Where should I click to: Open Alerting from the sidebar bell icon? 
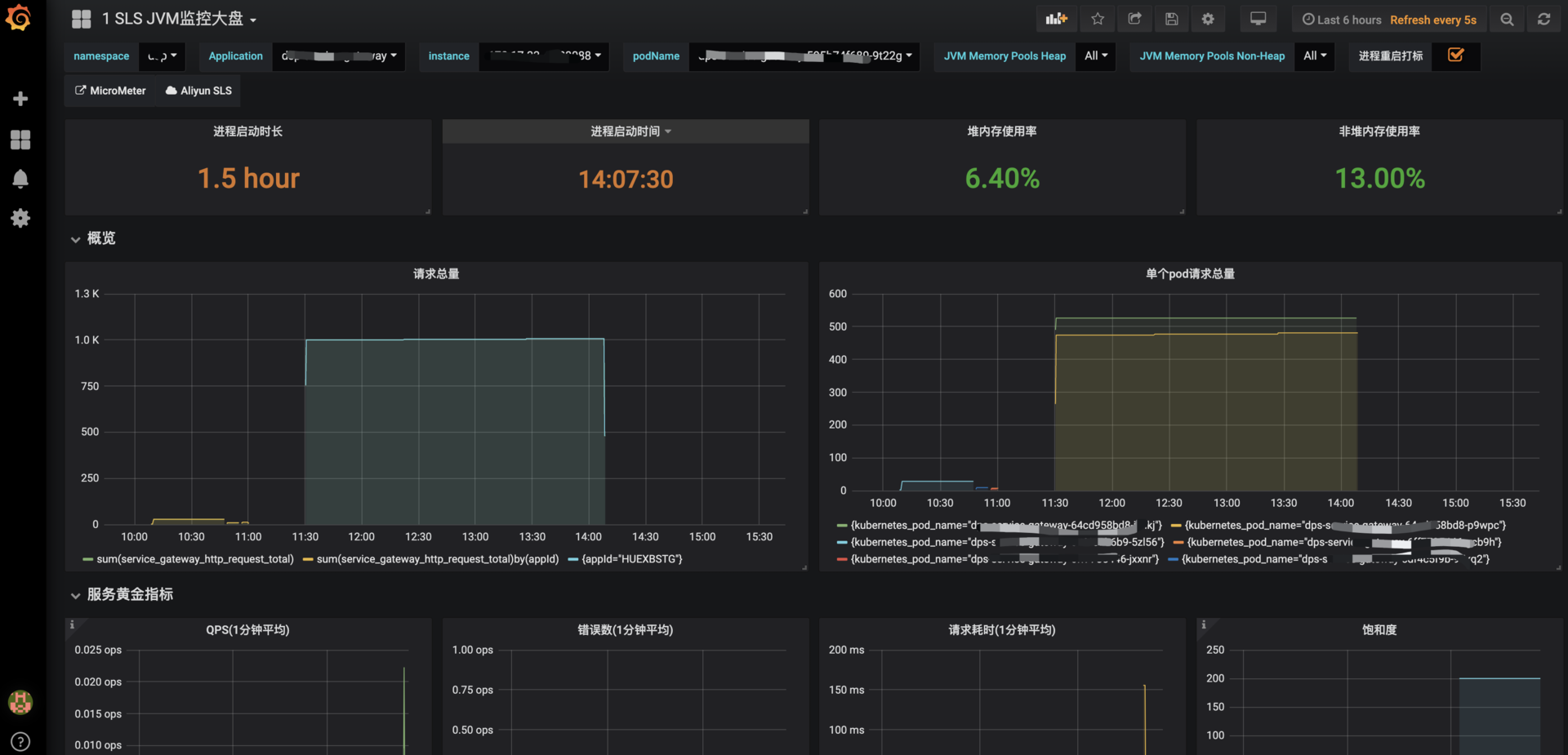coord(20,179)
